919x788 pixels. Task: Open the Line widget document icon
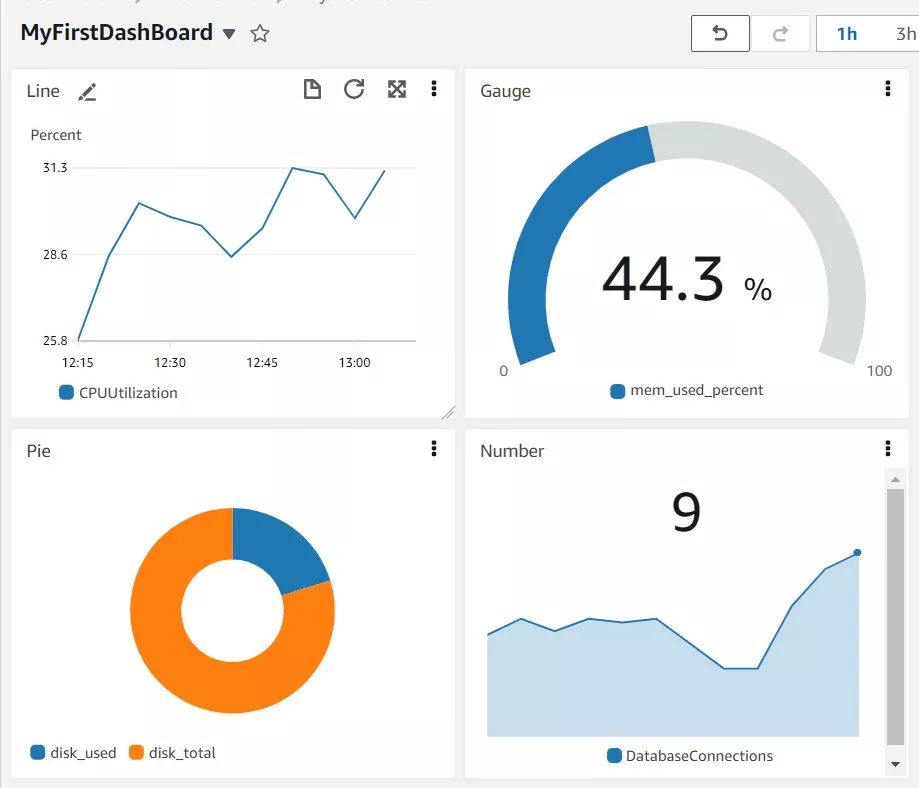[313, 90]
